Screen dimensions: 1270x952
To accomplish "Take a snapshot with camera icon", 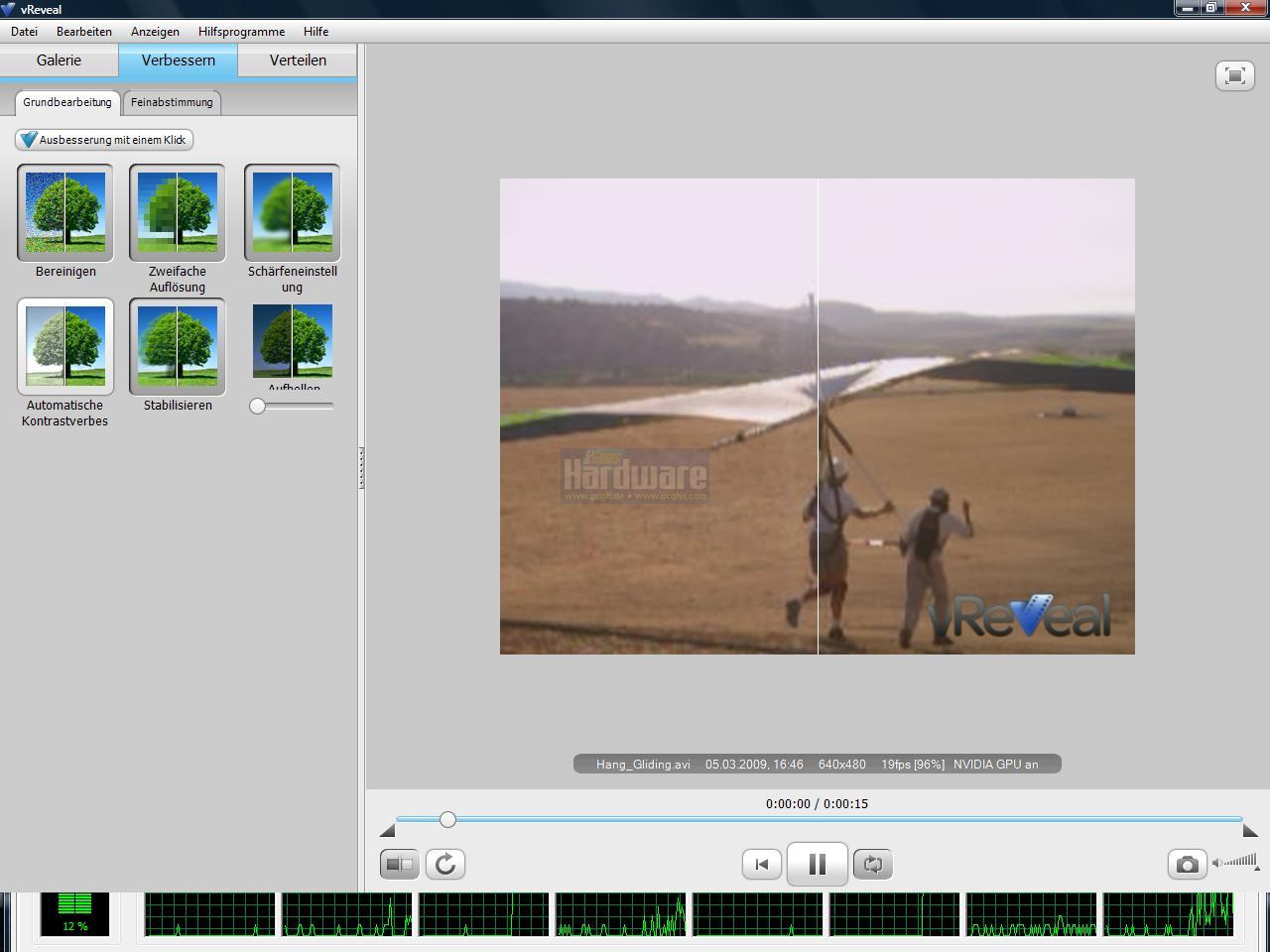I will coord(1188,864).
